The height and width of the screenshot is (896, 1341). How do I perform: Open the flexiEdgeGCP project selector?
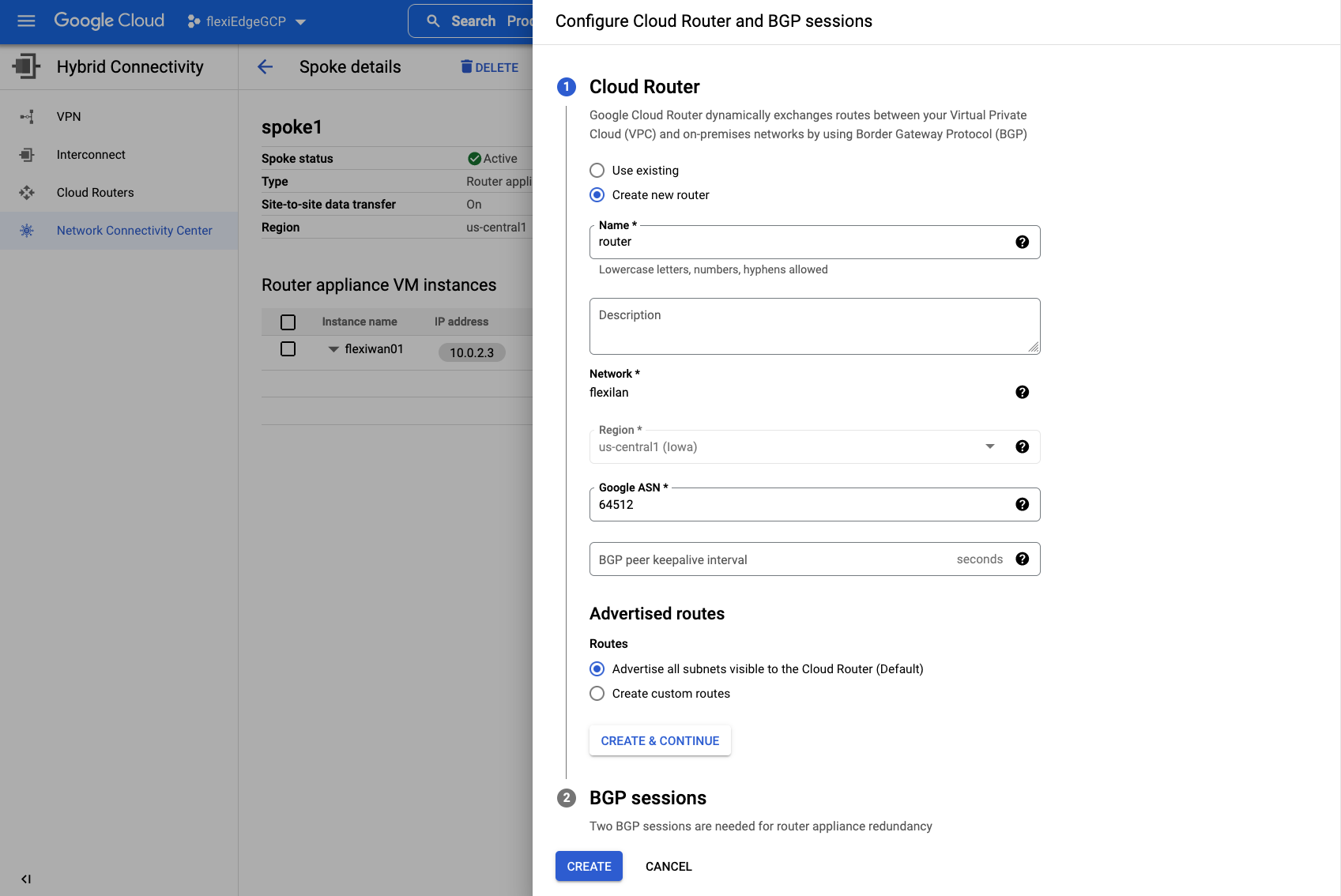tap(247, 21)
